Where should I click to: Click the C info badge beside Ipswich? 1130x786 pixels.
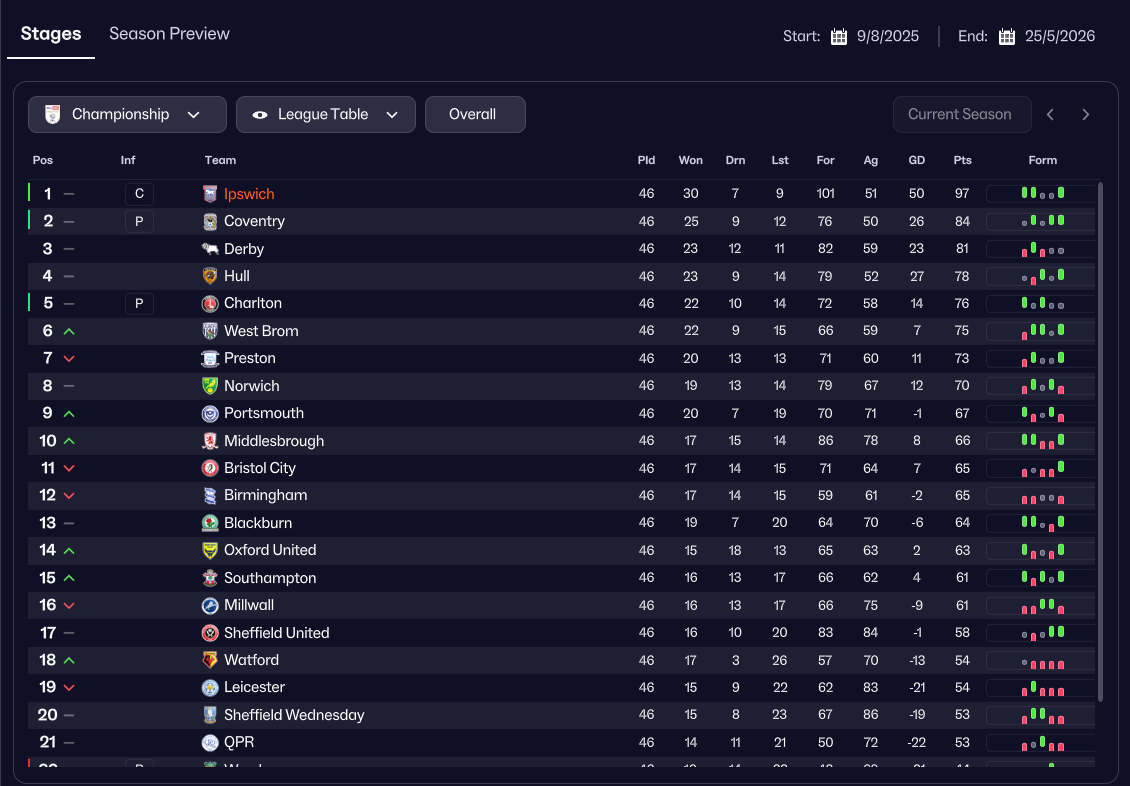click(x=139, y=194)
